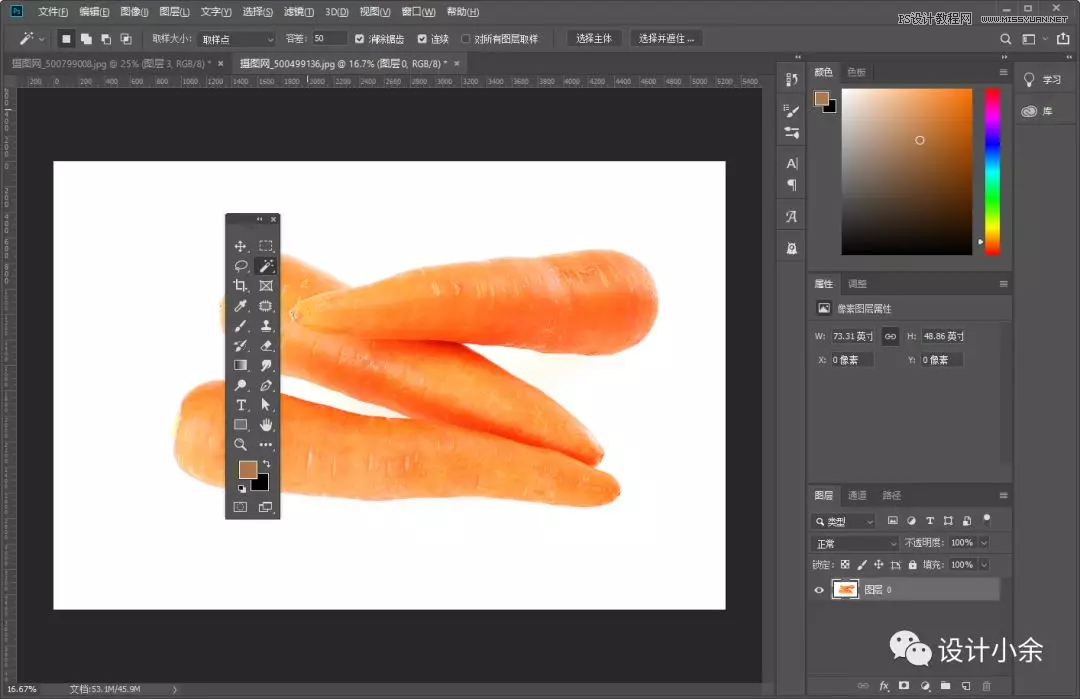Toggle lock transparent pixels

pos(845,565)
